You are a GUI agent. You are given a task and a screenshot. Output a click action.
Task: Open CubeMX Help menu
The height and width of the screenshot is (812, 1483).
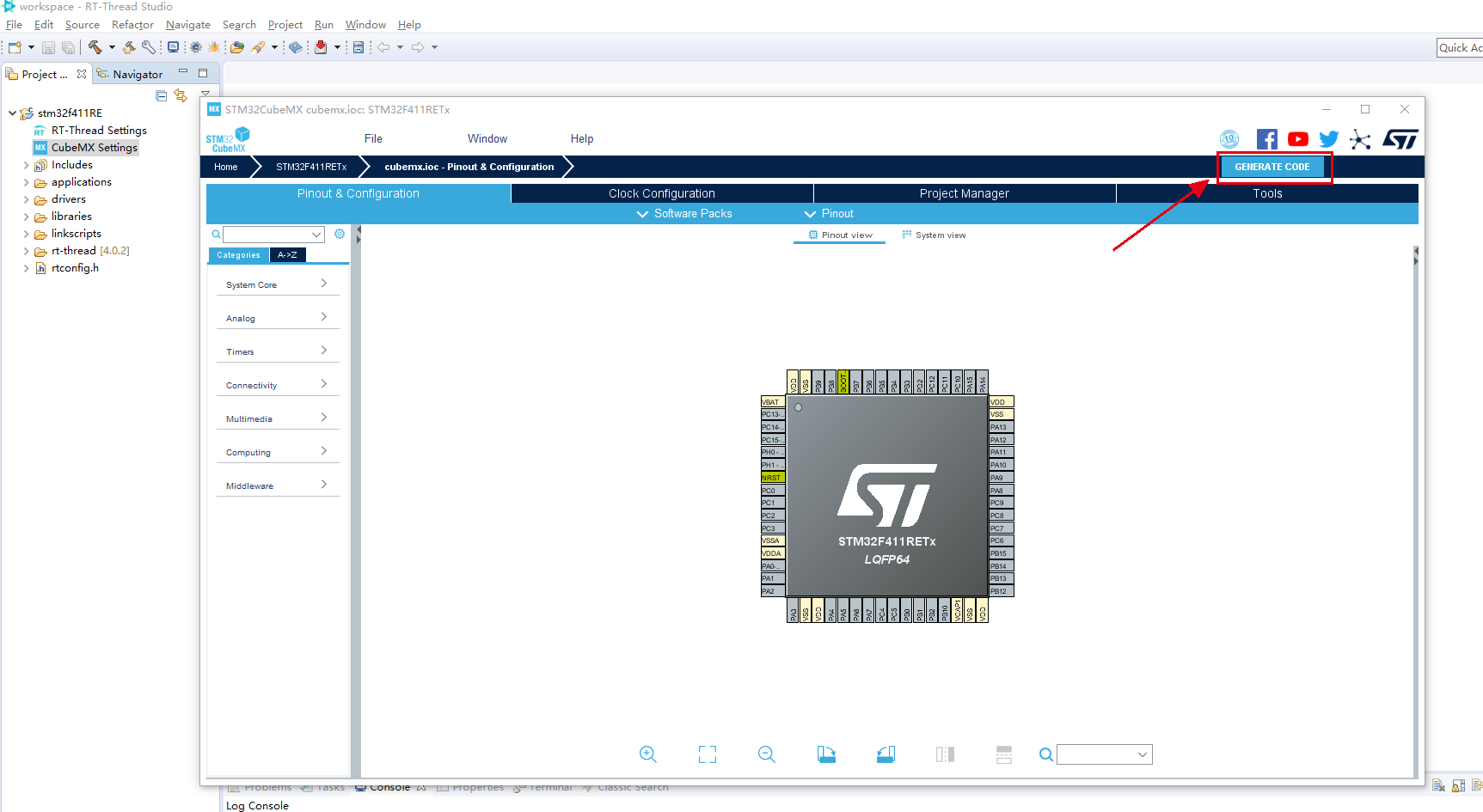tap(582, 138)
